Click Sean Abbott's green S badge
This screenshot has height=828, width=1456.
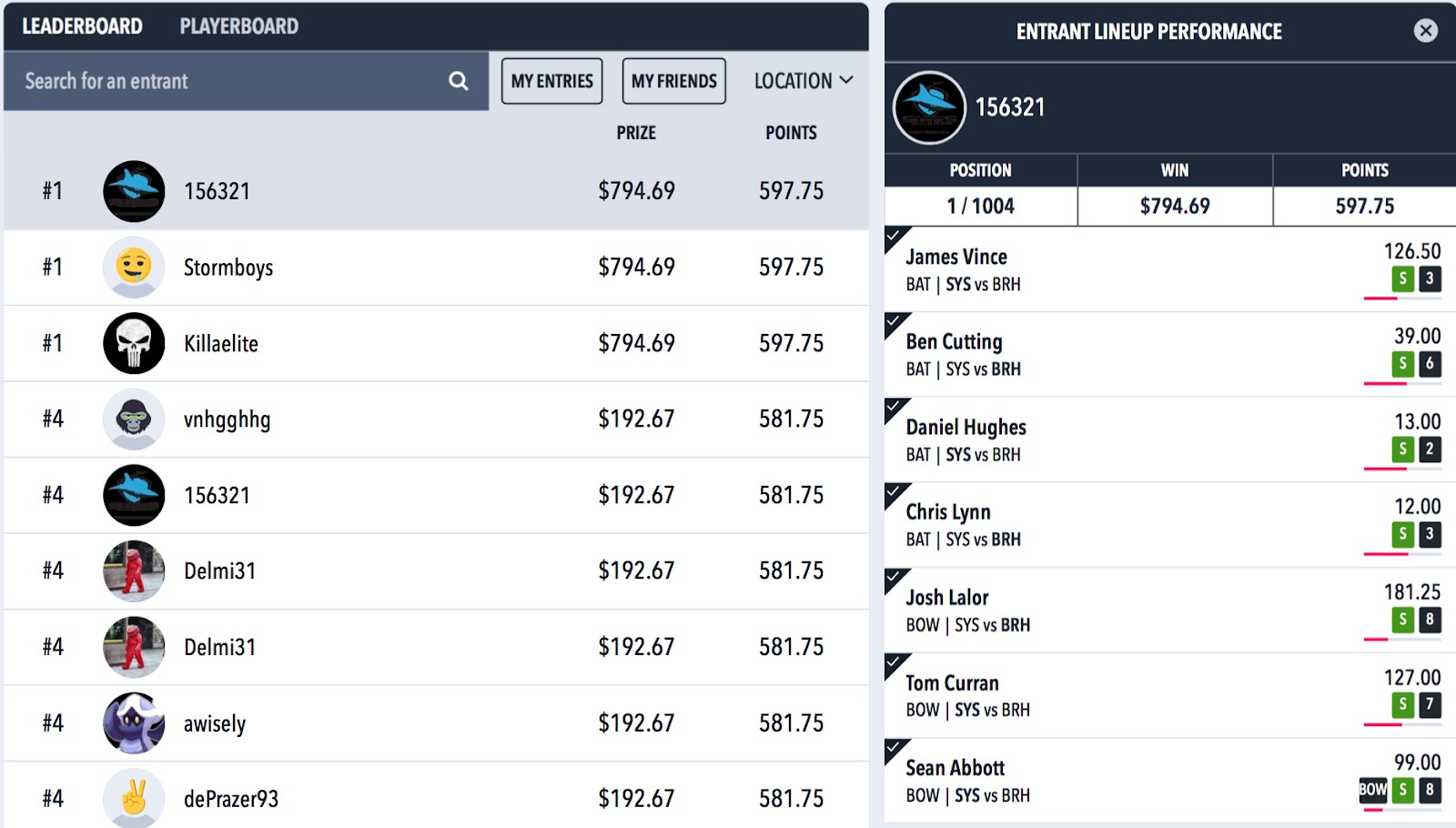point(1402,790)
